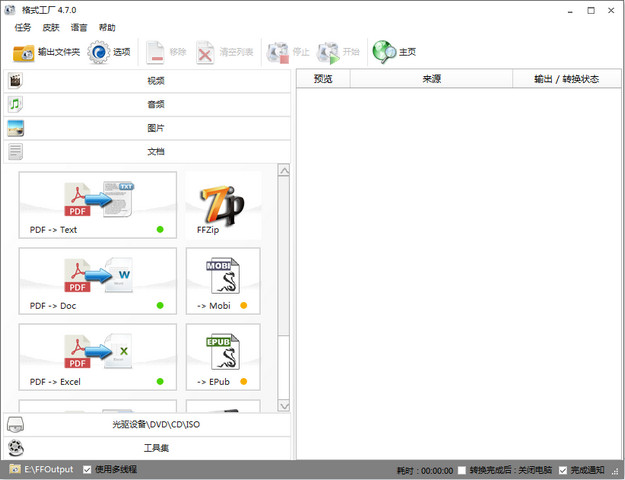Click the audio music note icon

click(15, 104)
